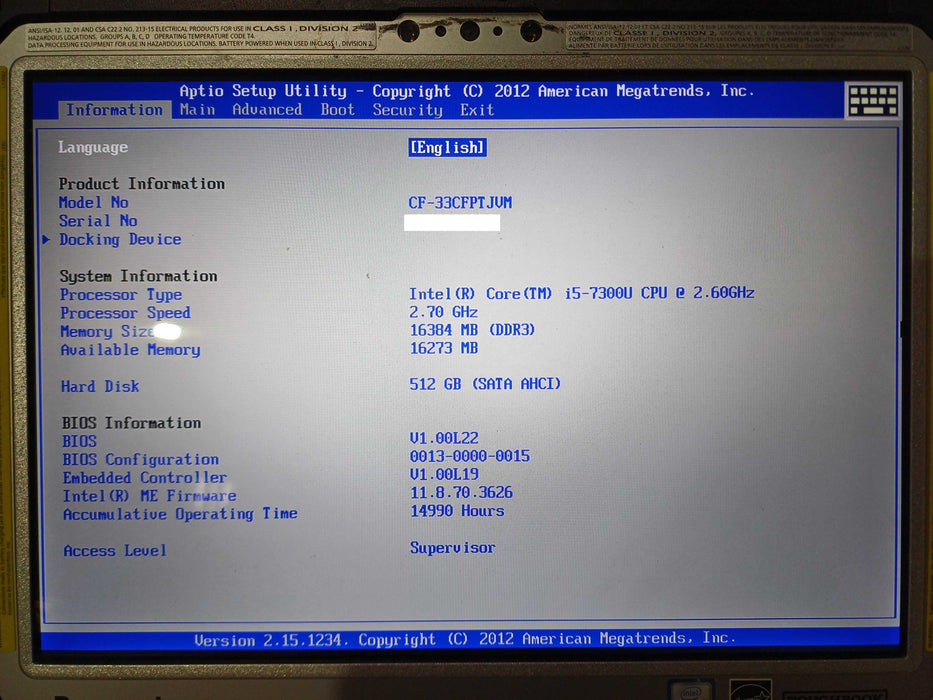933x700 pixels.
Task: Click the Memory Size label
Action: click(107, 332)
